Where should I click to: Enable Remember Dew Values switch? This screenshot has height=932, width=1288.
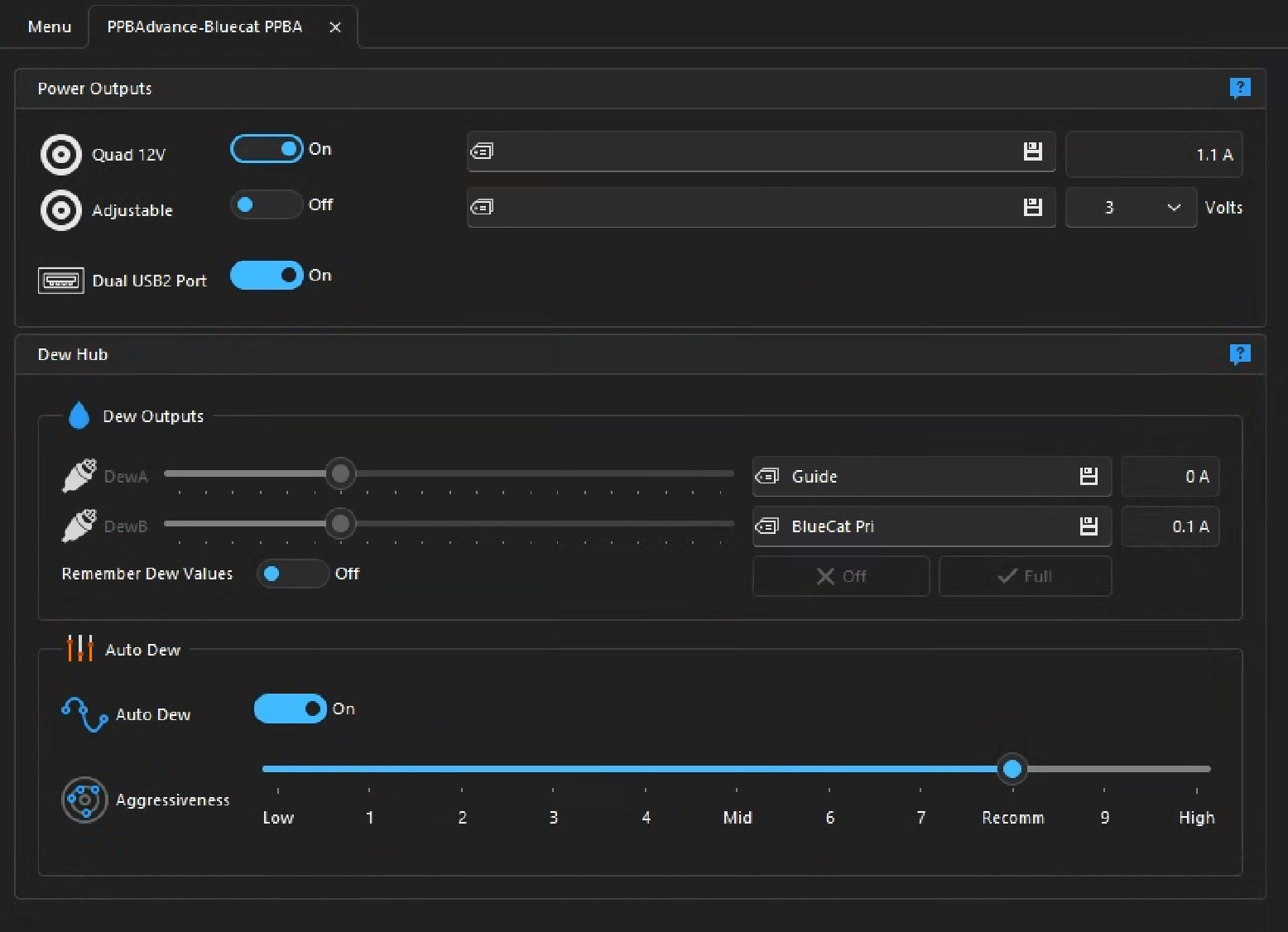(x=293, y=574)
